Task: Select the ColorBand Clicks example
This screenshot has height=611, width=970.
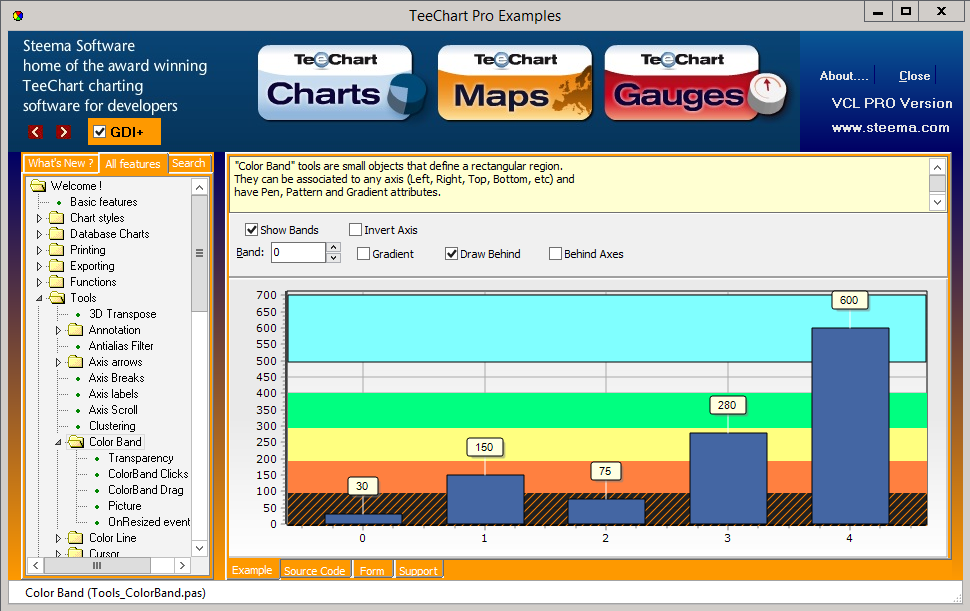Action: click(148, 474)
